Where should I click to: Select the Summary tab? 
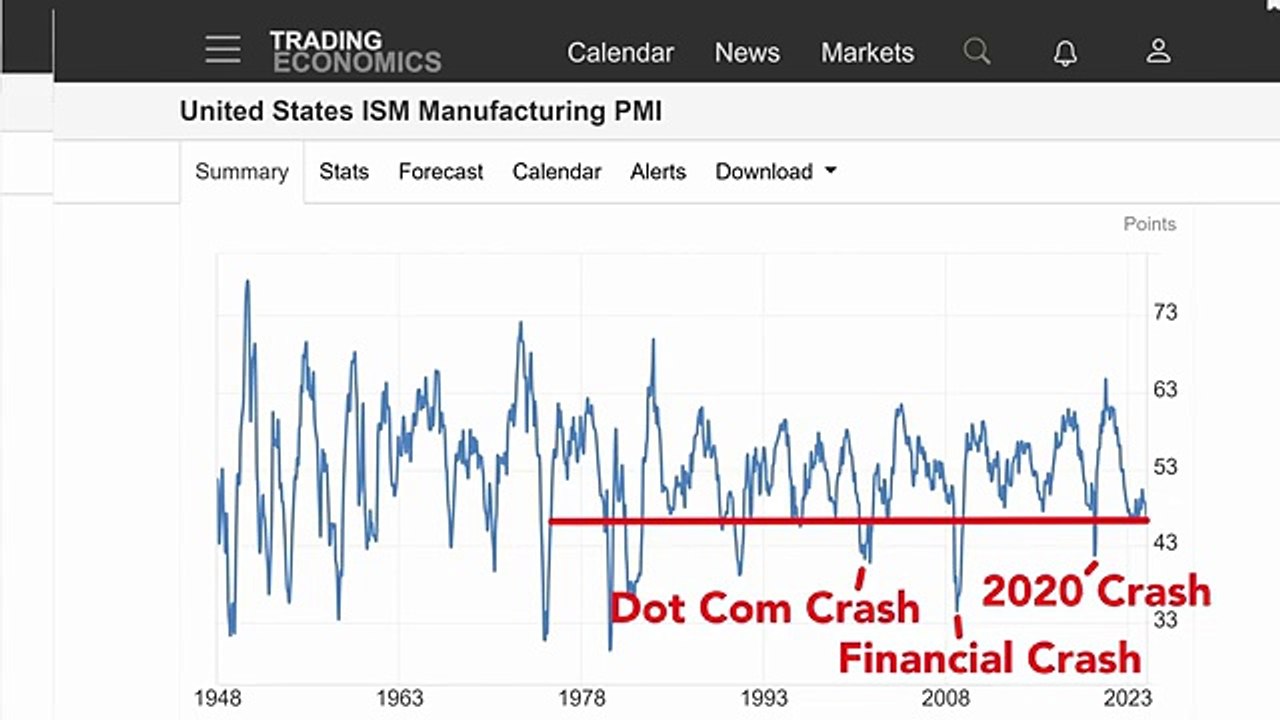[x=242, y=172]
